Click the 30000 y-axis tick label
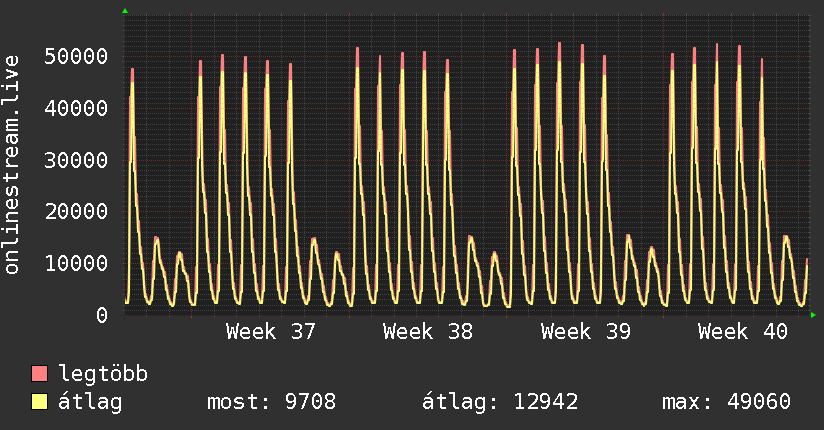Screen dimensions: 824x430 pos(76,160)
